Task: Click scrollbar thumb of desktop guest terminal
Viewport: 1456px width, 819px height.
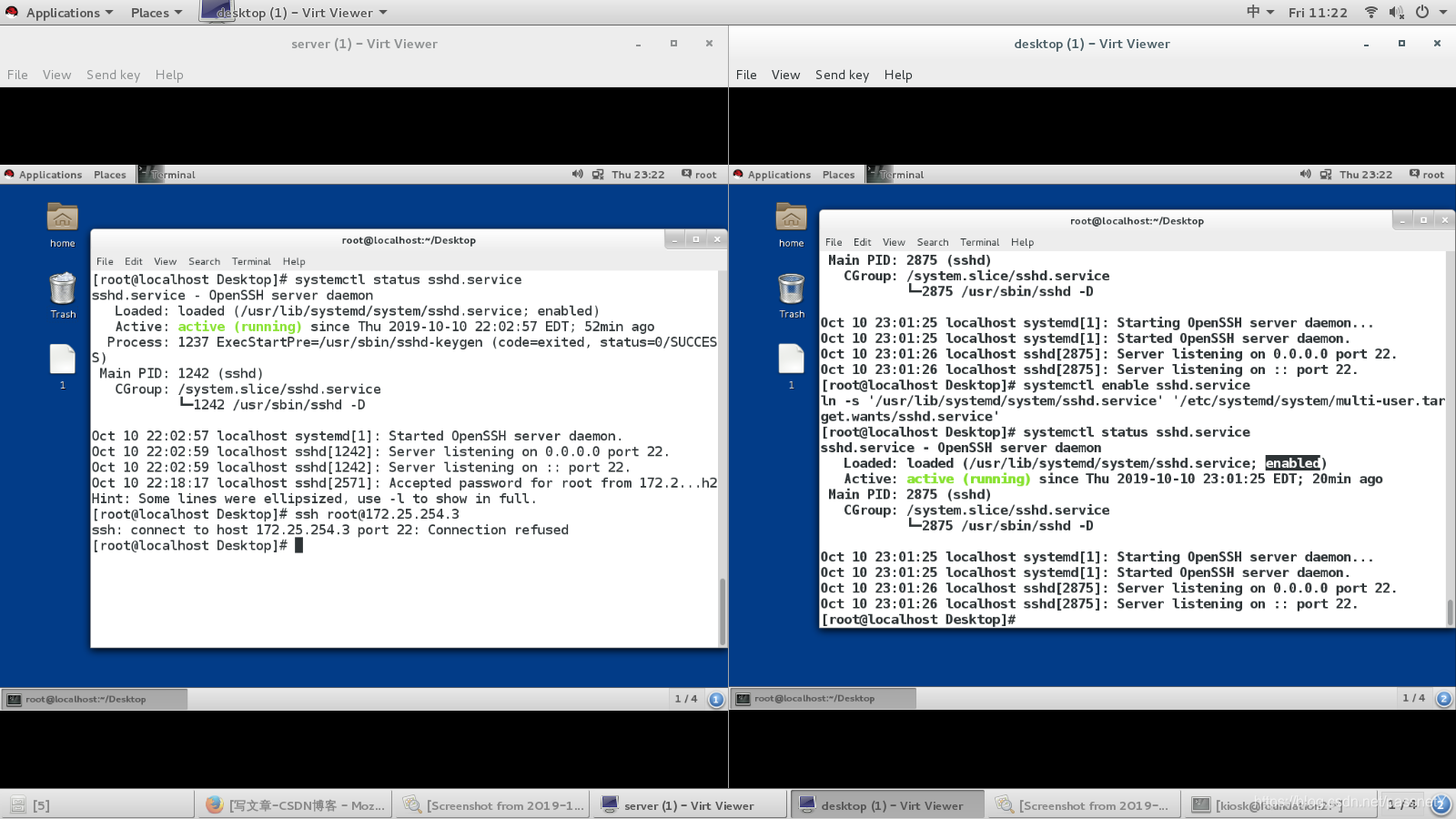Action: click(x=1451, y=612)
